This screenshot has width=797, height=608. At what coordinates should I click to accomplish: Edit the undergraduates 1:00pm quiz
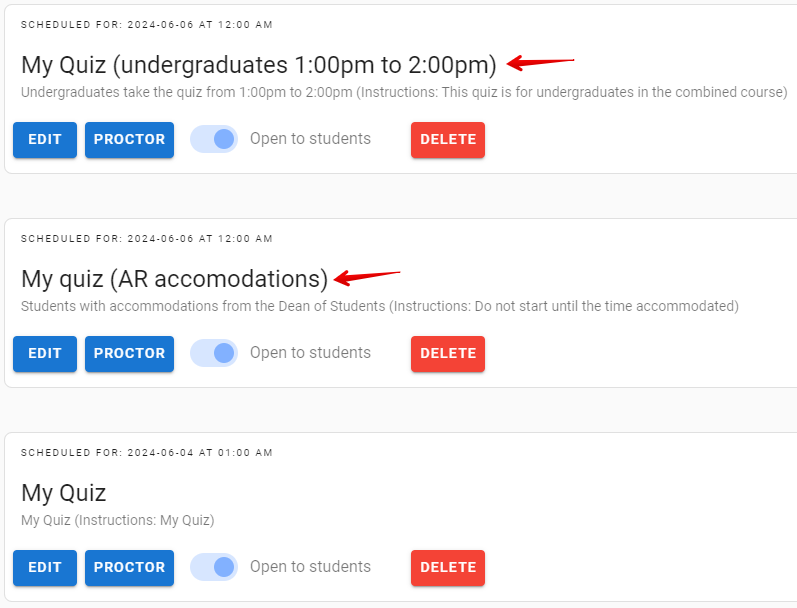point(45,140)
